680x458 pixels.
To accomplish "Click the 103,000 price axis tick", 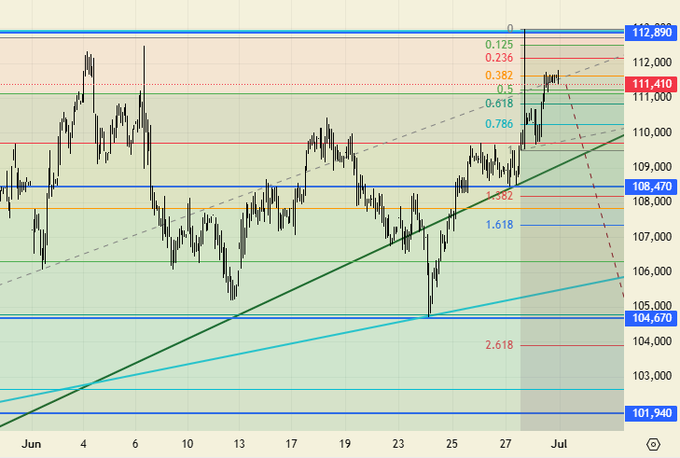I will coord(652,376).
